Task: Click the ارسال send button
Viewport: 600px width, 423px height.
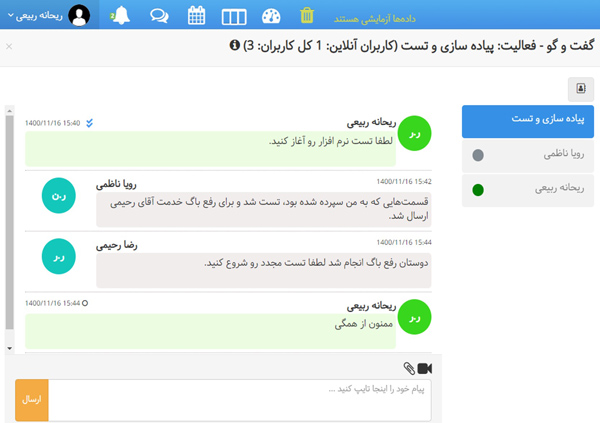Action: point(32,400)
